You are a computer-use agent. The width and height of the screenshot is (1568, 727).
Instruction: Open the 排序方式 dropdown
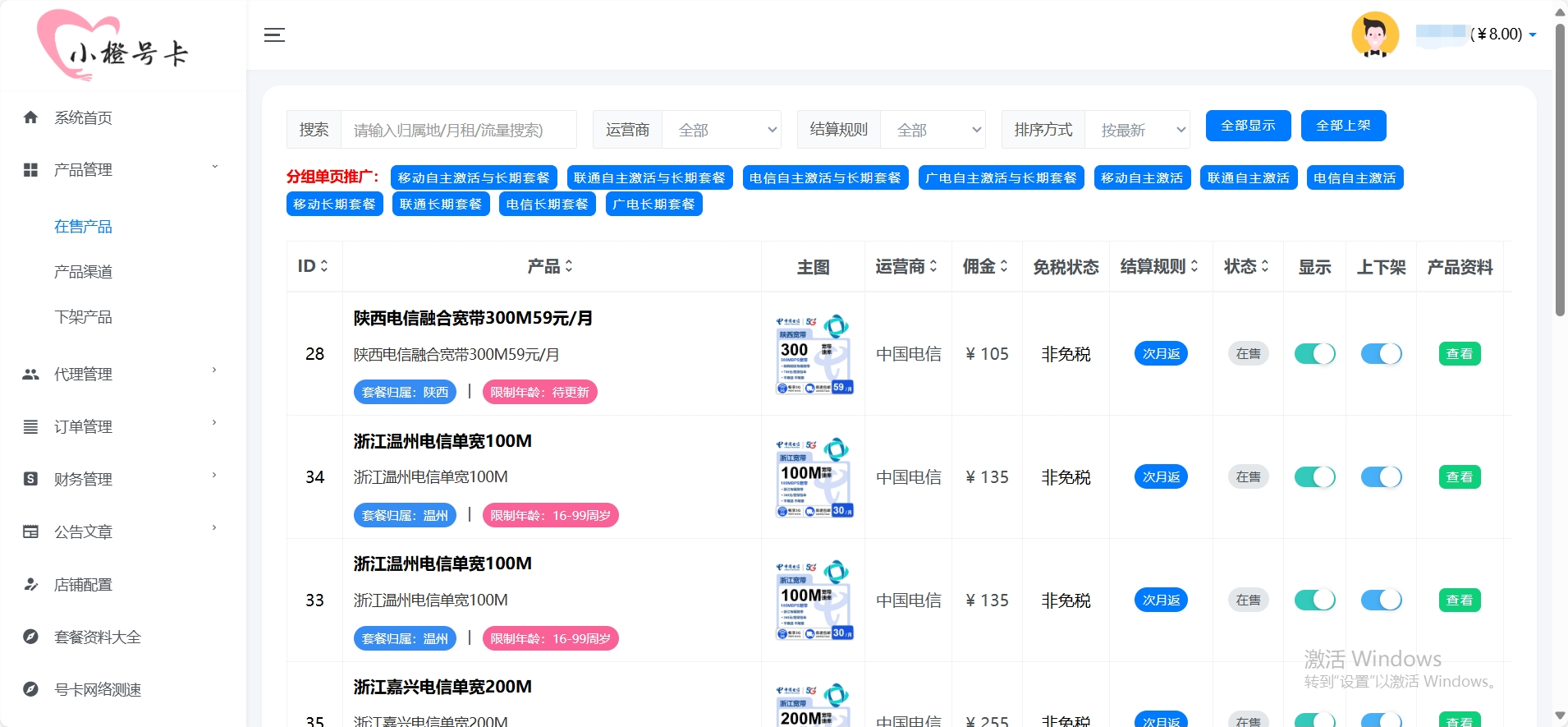(x=1137, y=130)
